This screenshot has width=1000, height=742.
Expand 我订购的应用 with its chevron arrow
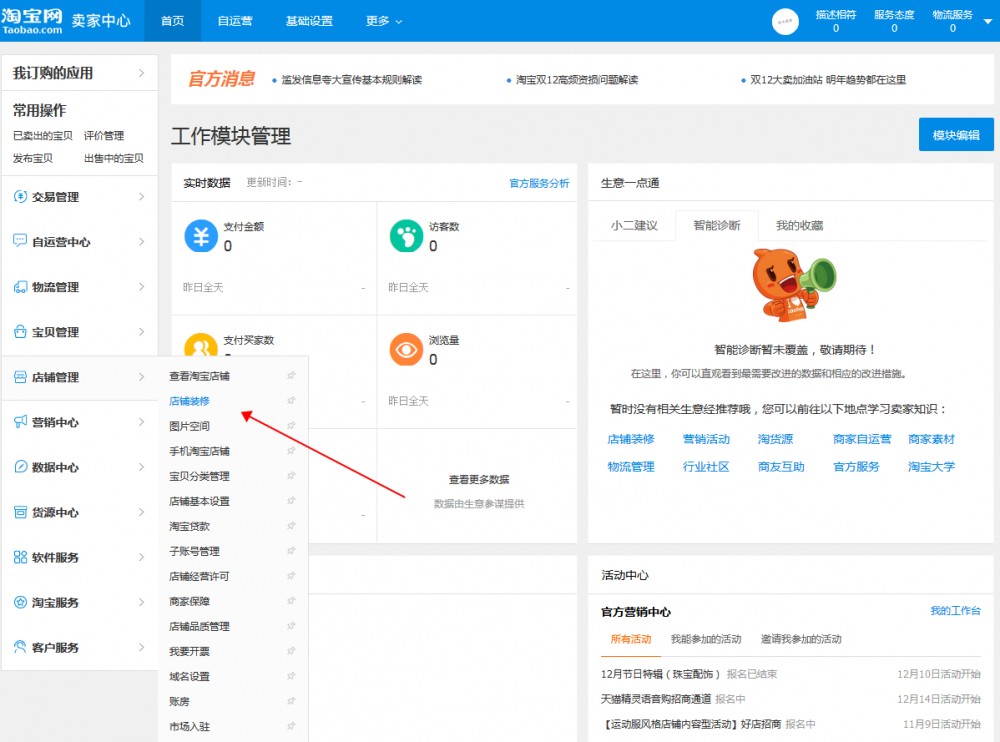[x=141, y=73]
